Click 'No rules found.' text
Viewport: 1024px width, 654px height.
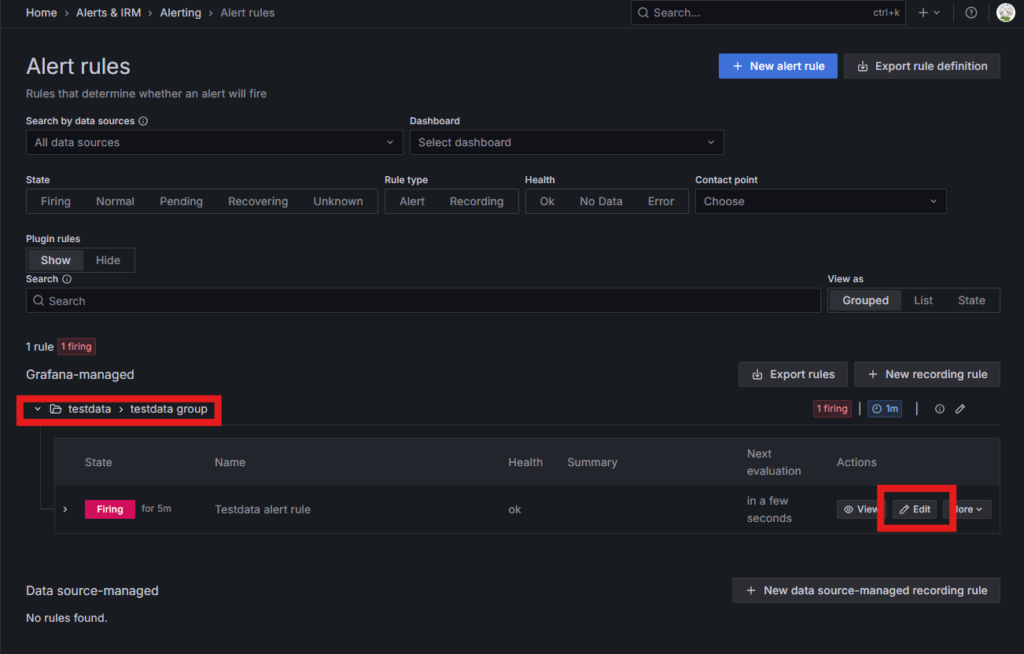click(67, 618)
